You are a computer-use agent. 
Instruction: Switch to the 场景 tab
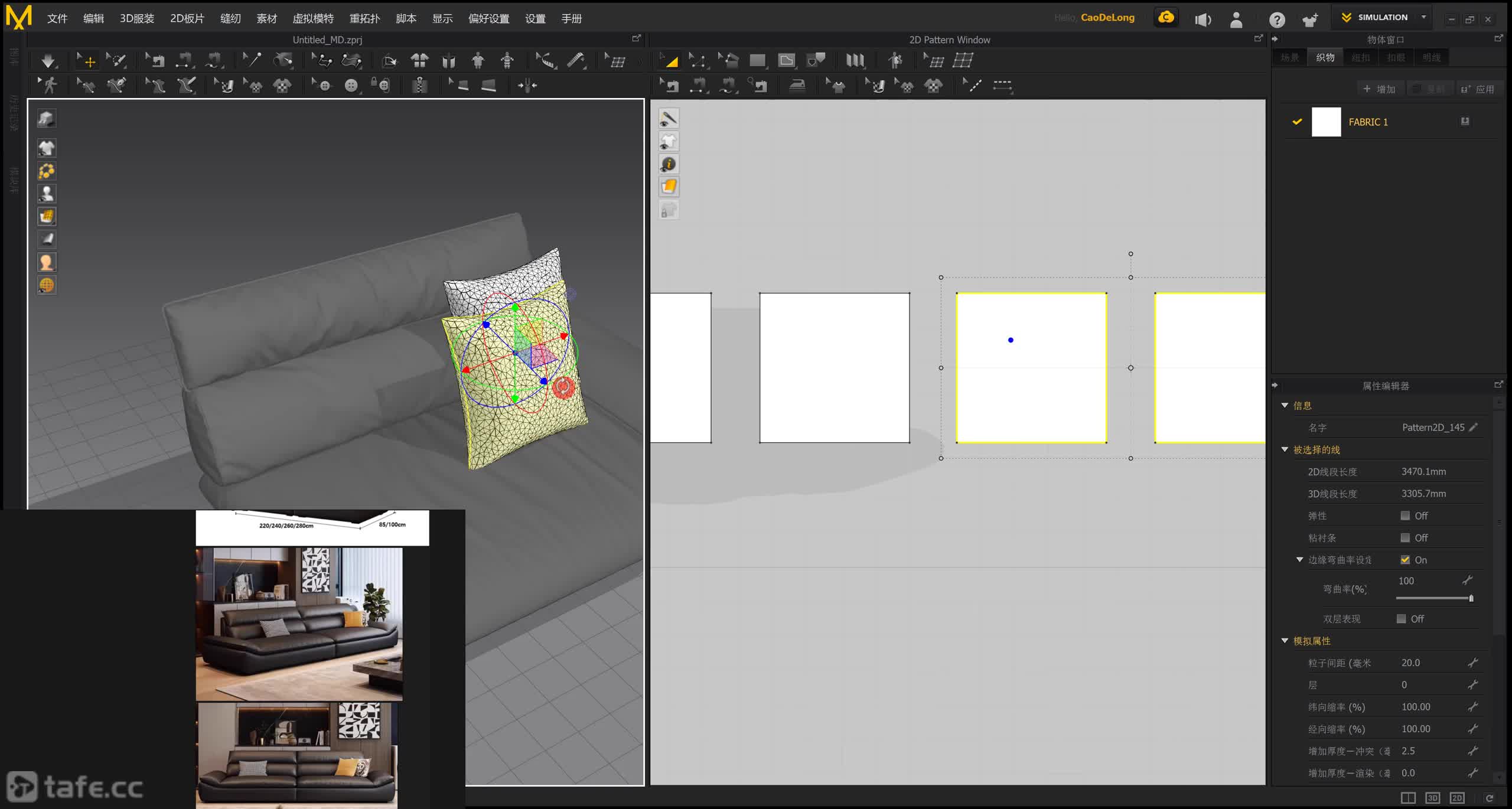click(x=1289, y=57)
